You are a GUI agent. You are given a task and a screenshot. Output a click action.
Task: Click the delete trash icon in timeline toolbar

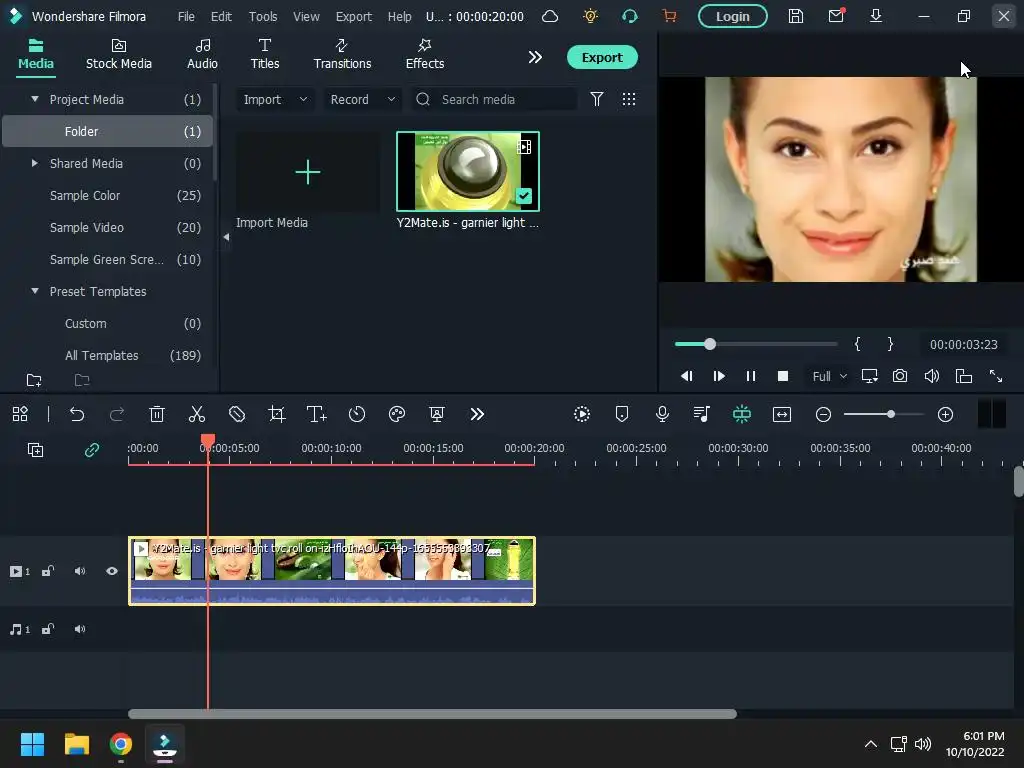[157, 414]
